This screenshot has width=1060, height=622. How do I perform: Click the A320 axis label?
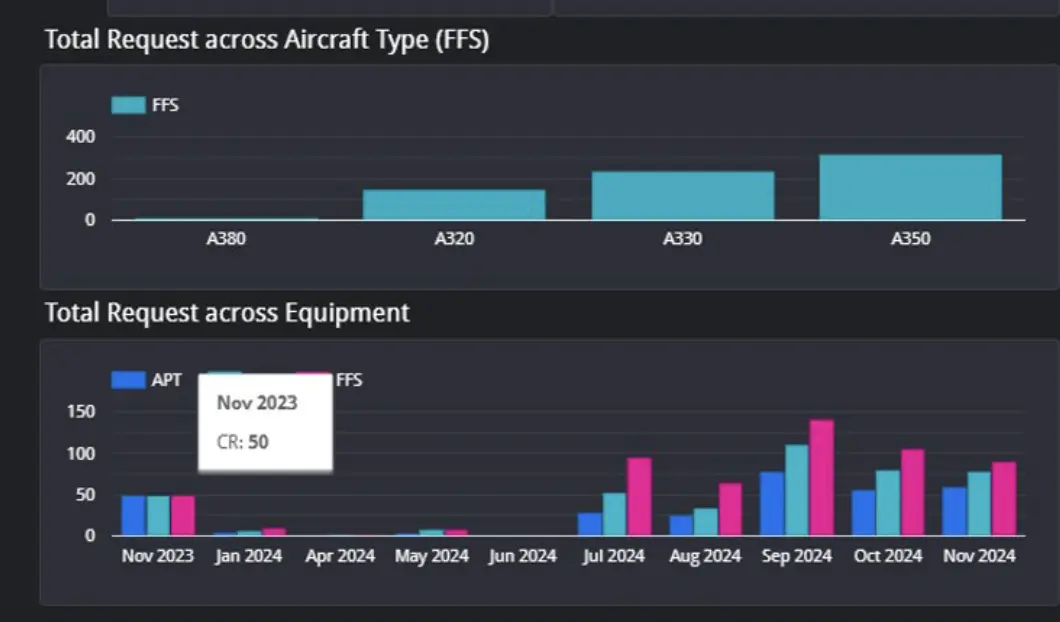[454, 239]
